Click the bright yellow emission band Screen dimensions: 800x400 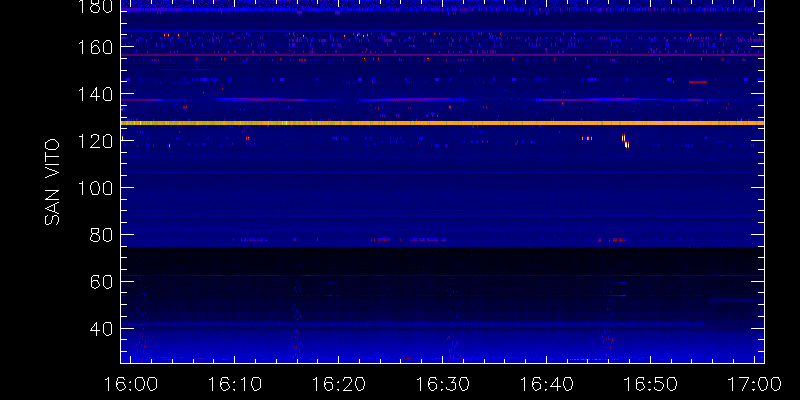[442, 123]
